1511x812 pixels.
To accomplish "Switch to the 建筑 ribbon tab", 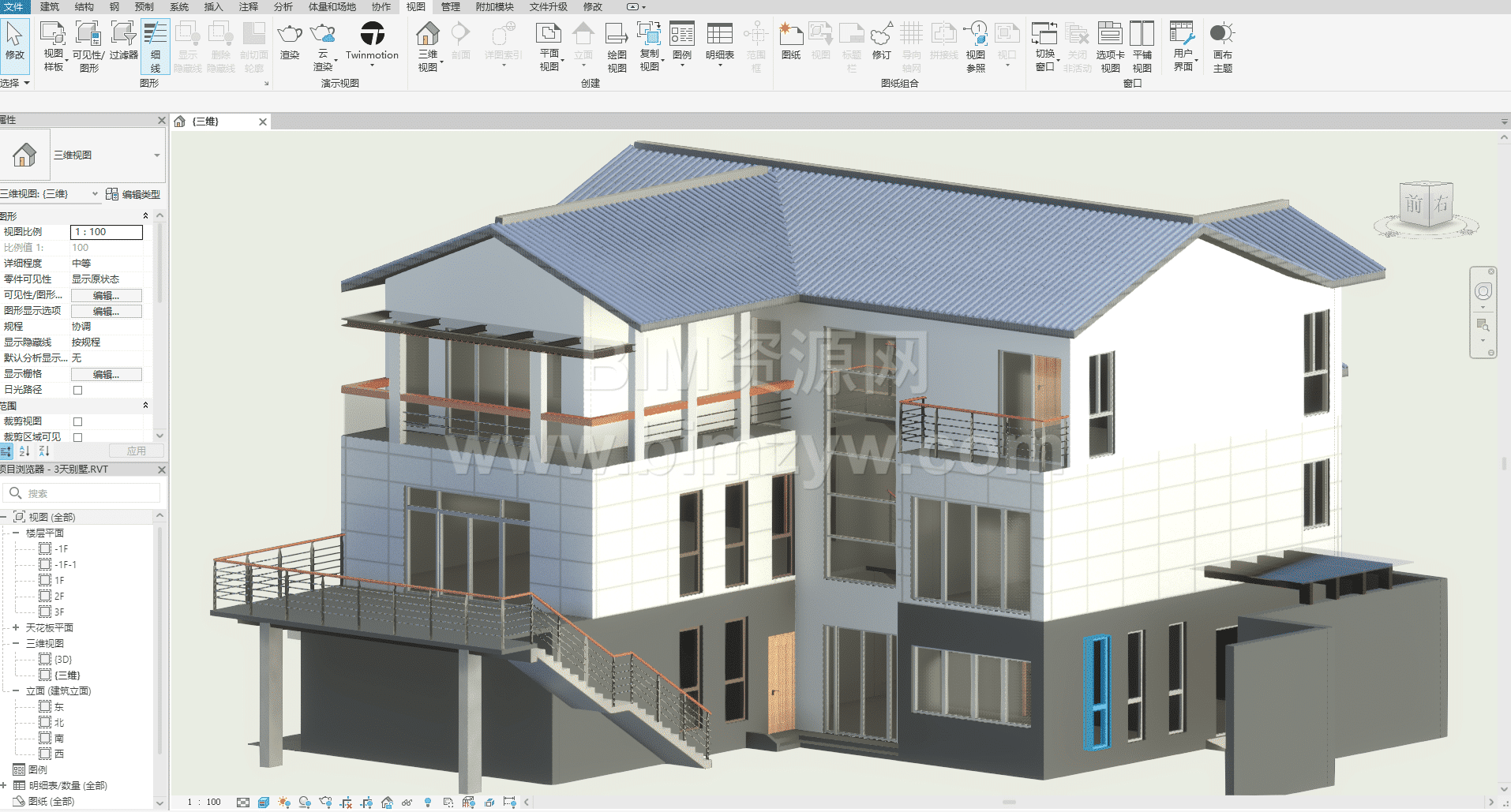I will pyautogui.click(x=50, y=6).
